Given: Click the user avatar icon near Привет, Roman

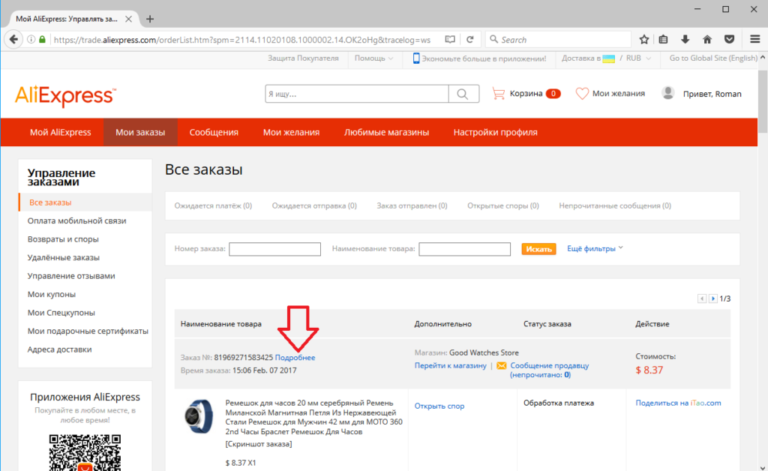Looking at the screenshot, I should point(668,93).
